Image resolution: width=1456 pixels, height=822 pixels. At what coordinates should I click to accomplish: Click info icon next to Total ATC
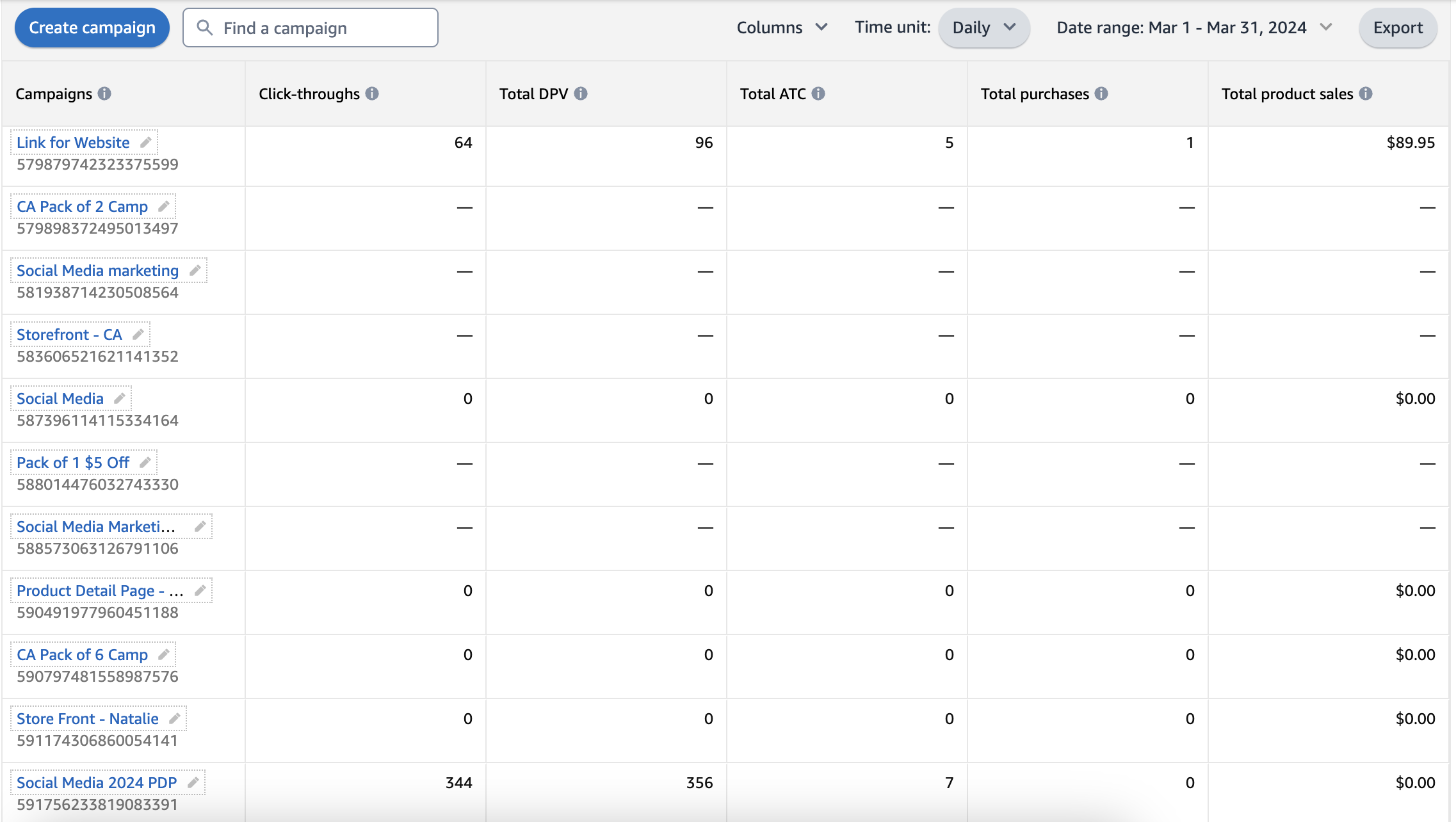click(818, 93)
